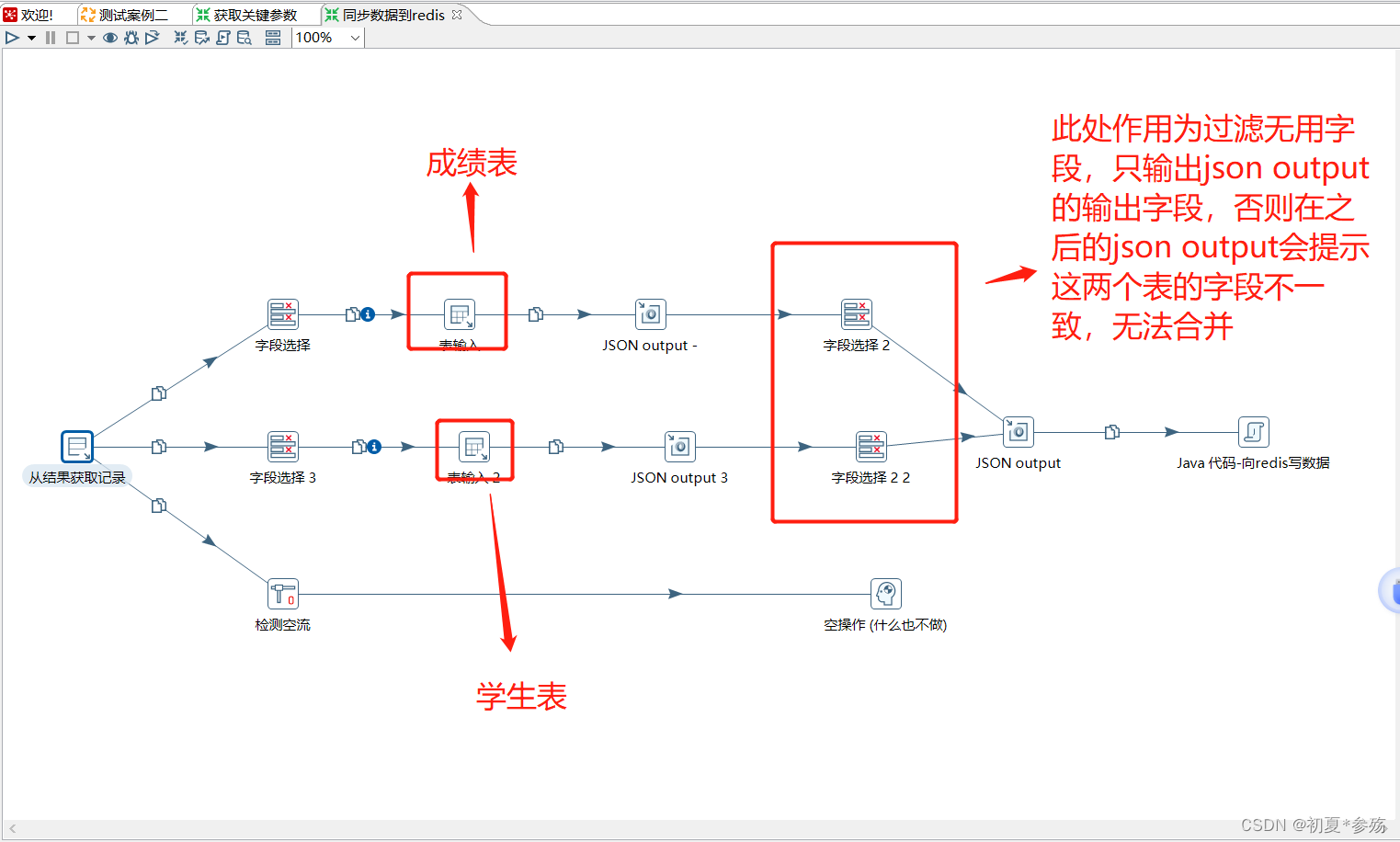Switch to the 欢迎! tab

(x=29, y=15)
